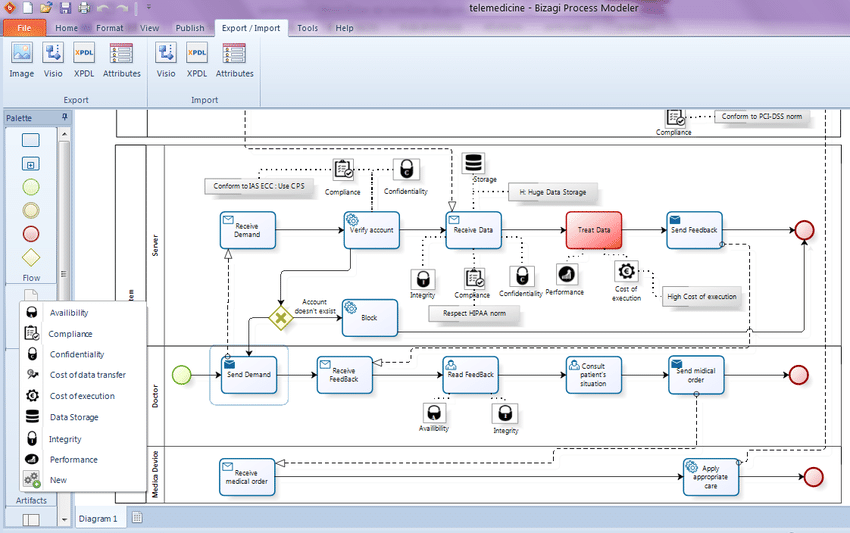The height and width of the screenshot is (533, 850).
Task: Select Storage database icon above Receive Data
Action: 473,163
